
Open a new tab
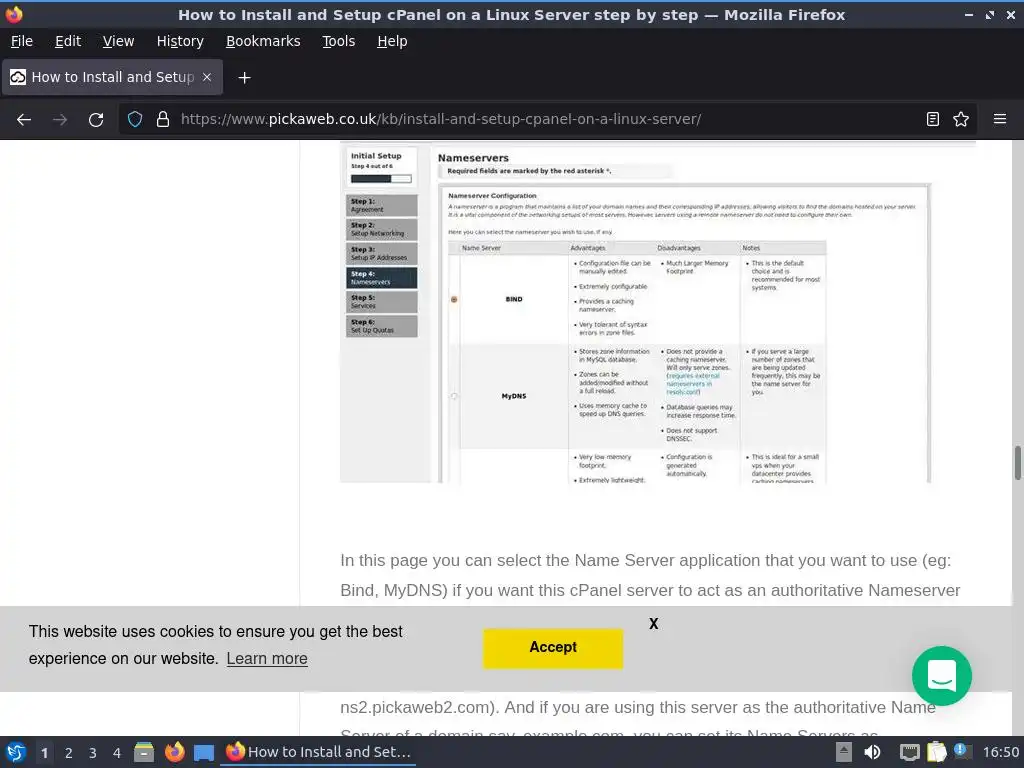[244, 78]
